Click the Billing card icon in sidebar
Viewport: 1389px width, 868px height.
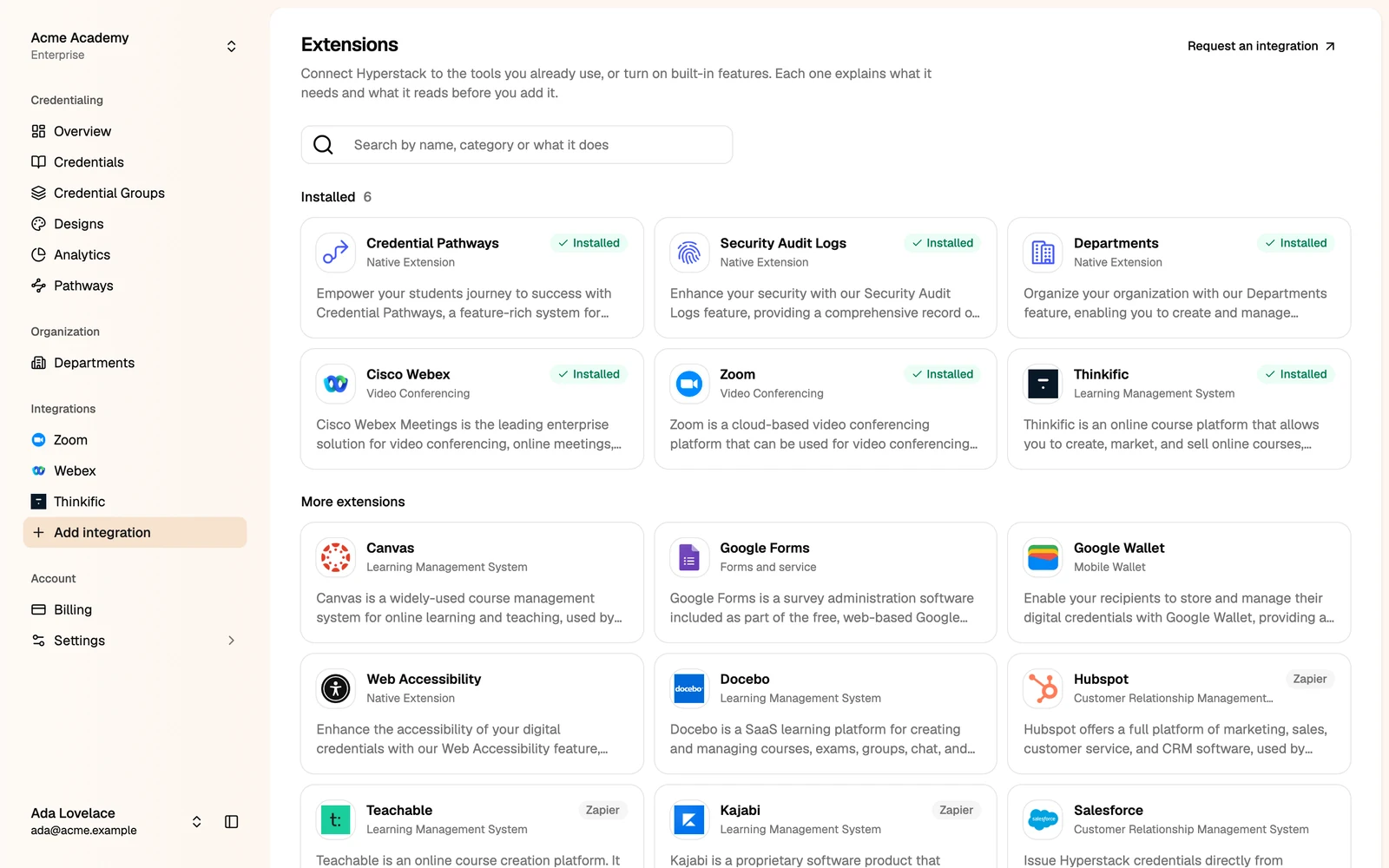click(x=38, y=609)
